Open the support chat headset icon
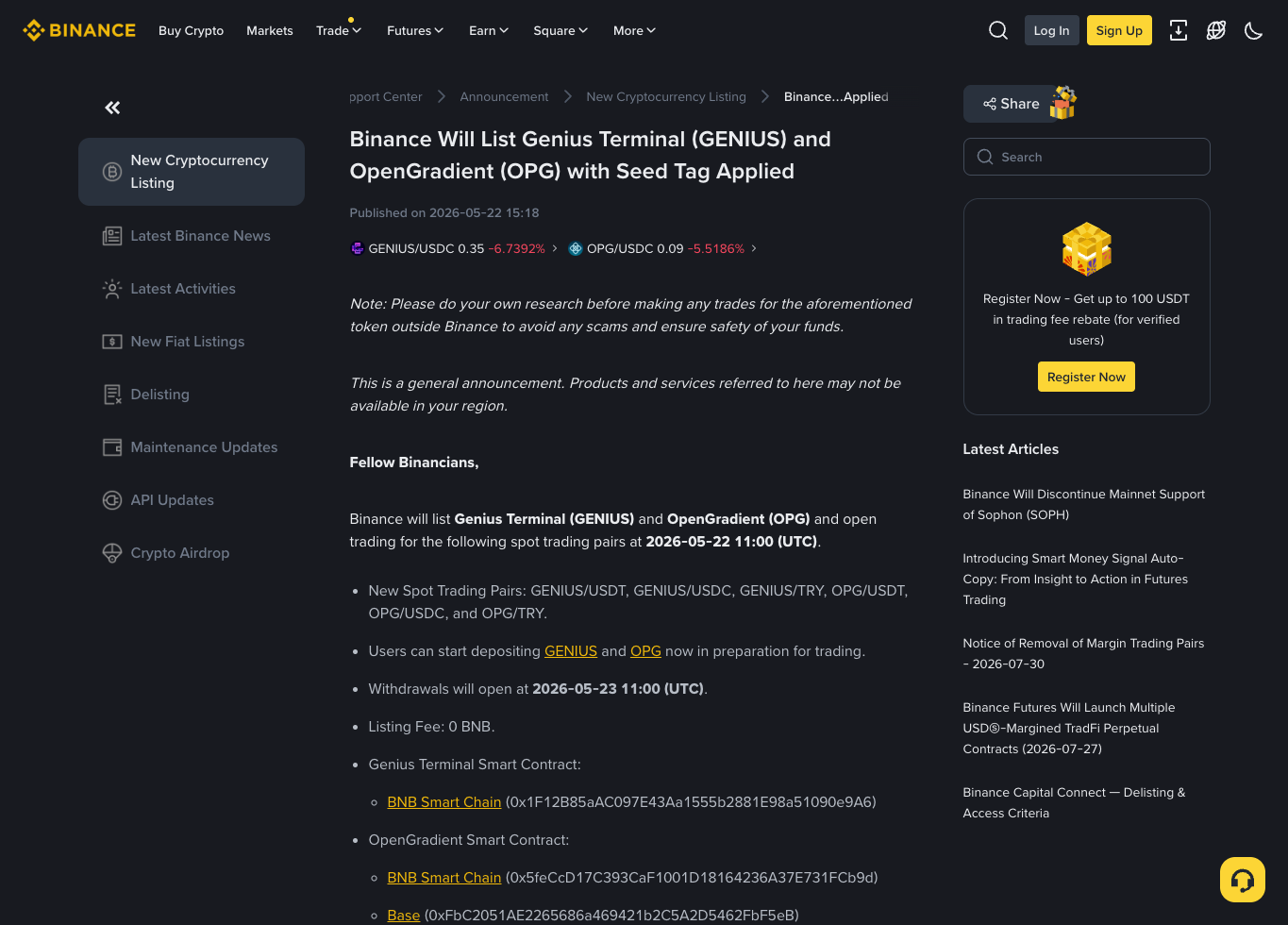Viewport: 1288px width, 925px height. coord(1243,880)
